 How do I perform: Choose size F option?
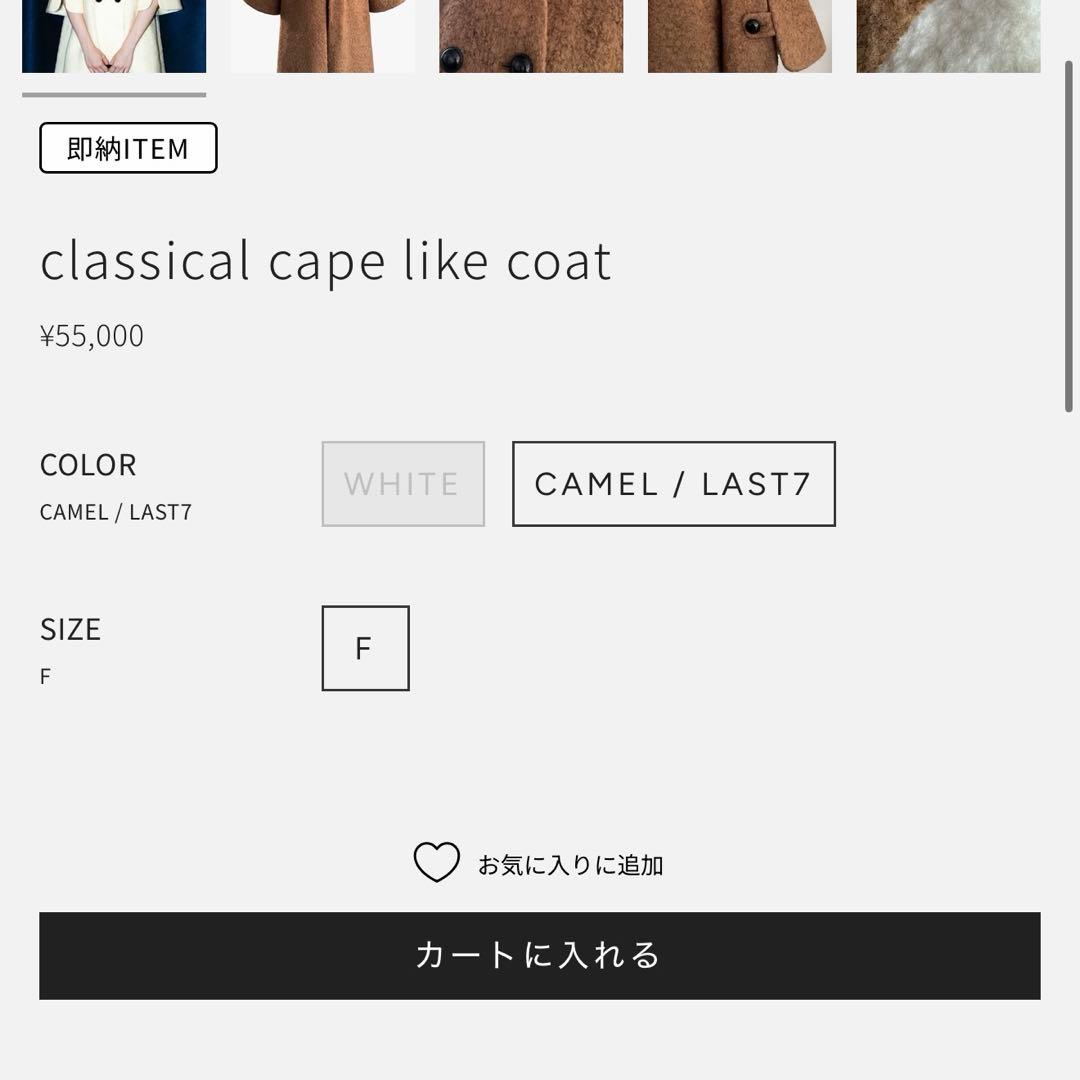(365, 648)
